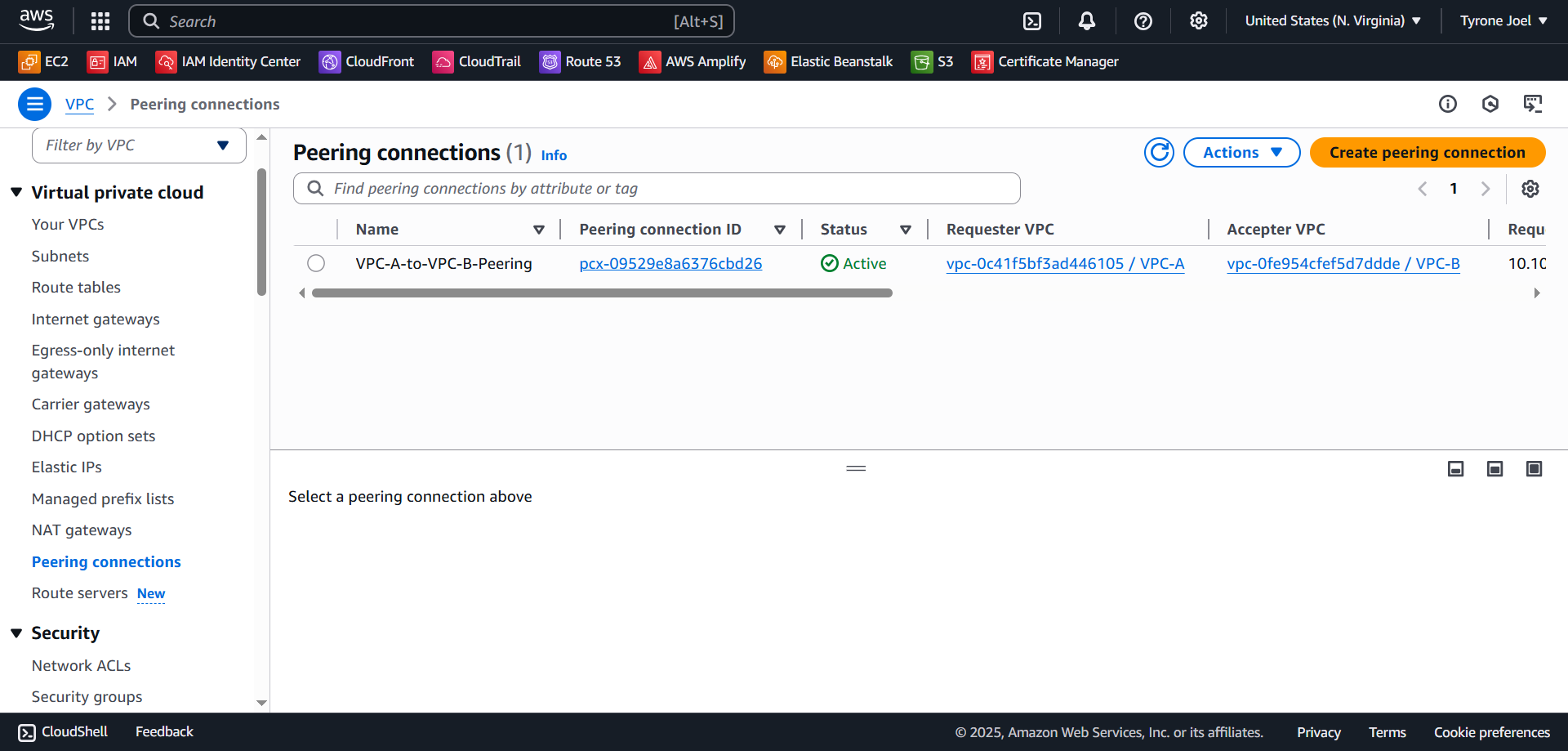
Task: Select the CloudFront favorite shortcut
Action: (x=366, y=61)
